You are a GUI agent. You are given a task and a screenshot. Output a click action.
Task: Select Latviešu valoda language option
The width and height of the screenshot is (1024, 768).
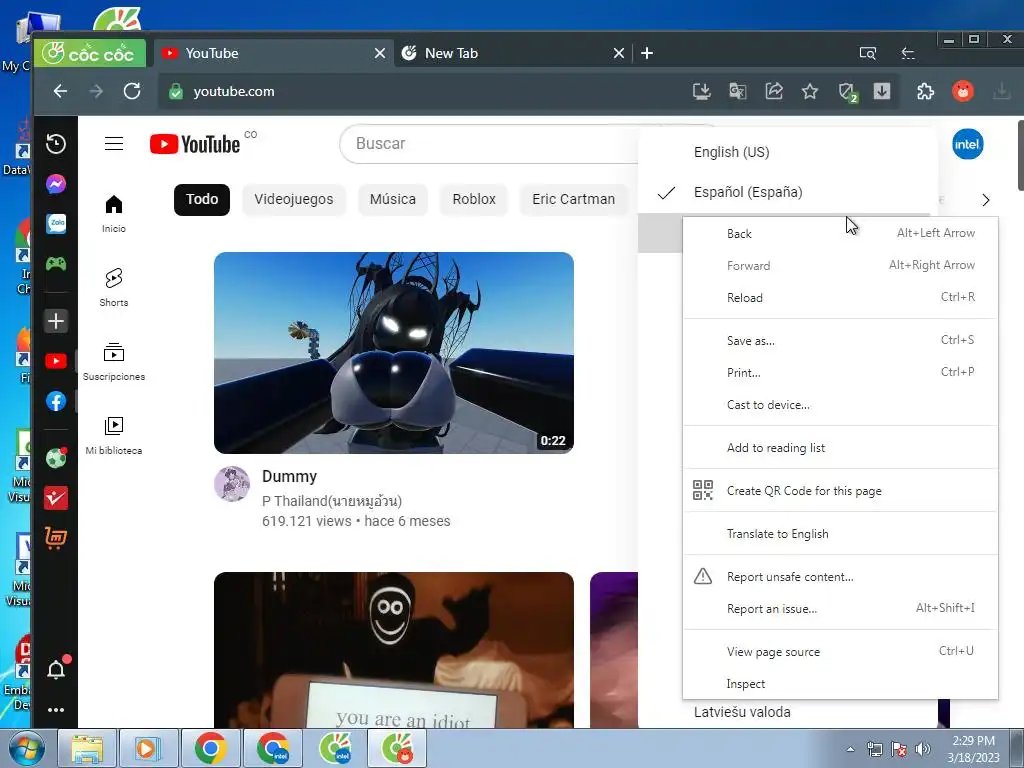[788, 712]
